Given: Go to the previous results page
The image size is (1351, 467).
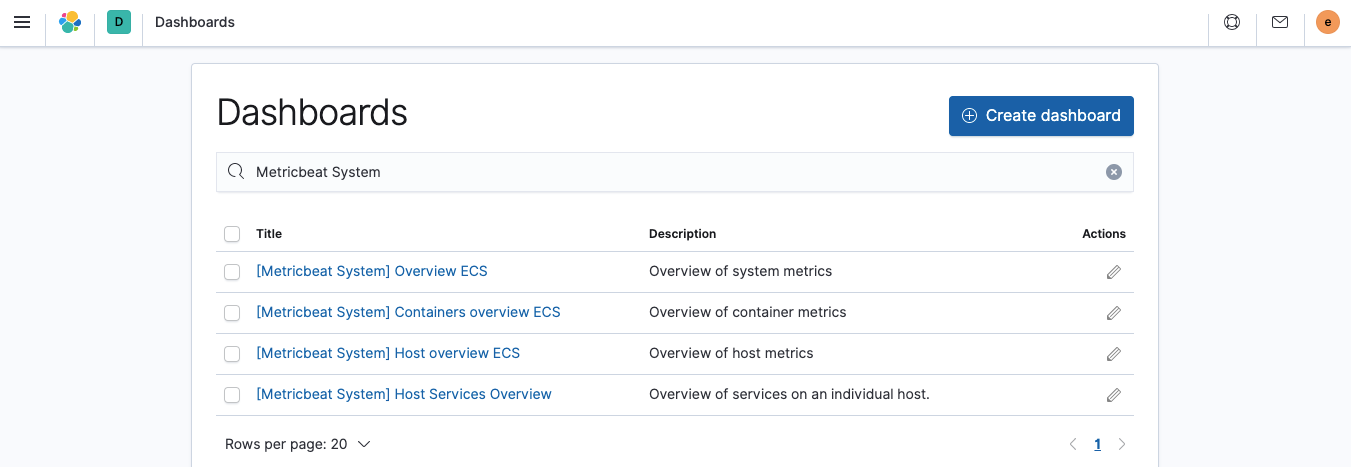Looking at the screenshot, I should (1073, 444).
